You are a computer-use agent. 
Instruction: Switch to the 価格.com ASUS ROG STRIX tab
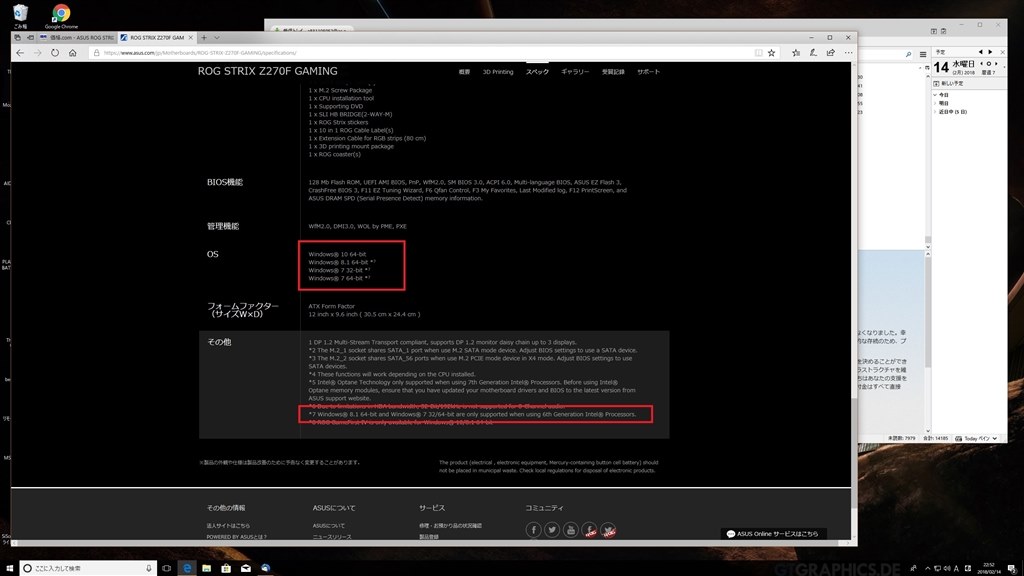click(76, 38)
